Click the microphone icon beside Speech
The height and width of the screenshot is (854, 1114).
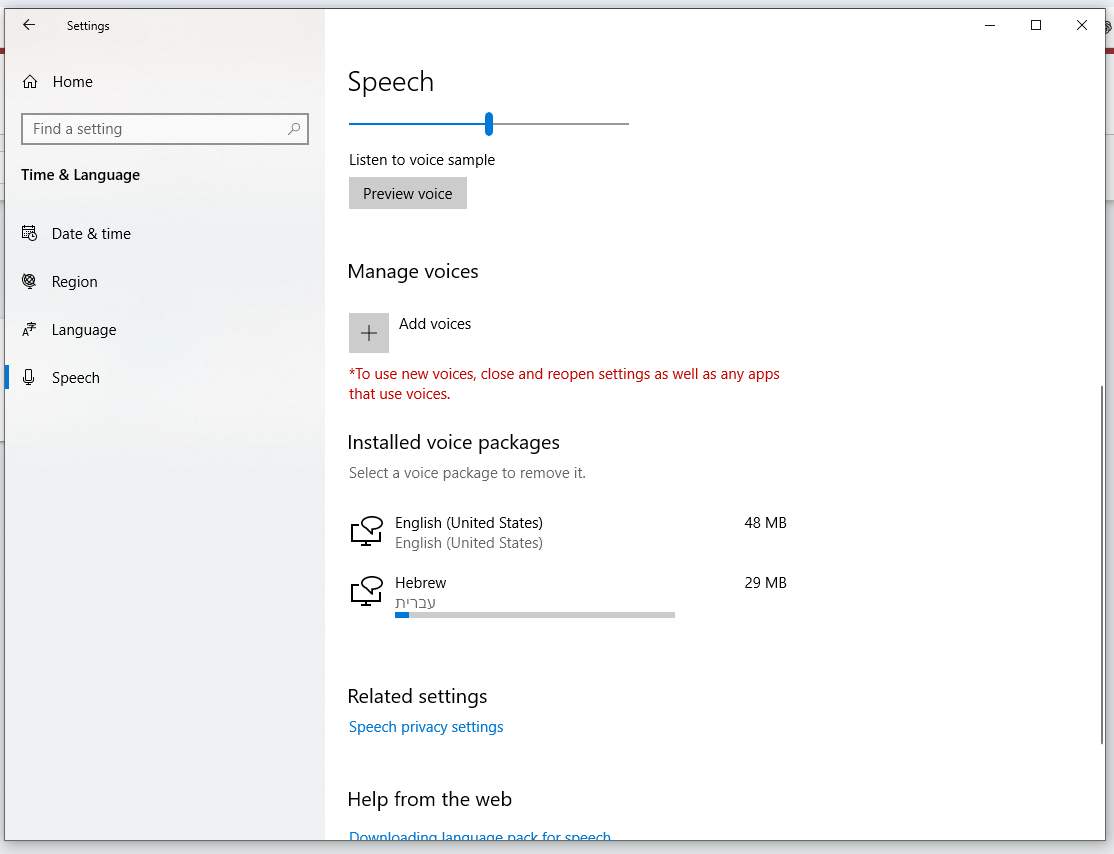(29, 377)
